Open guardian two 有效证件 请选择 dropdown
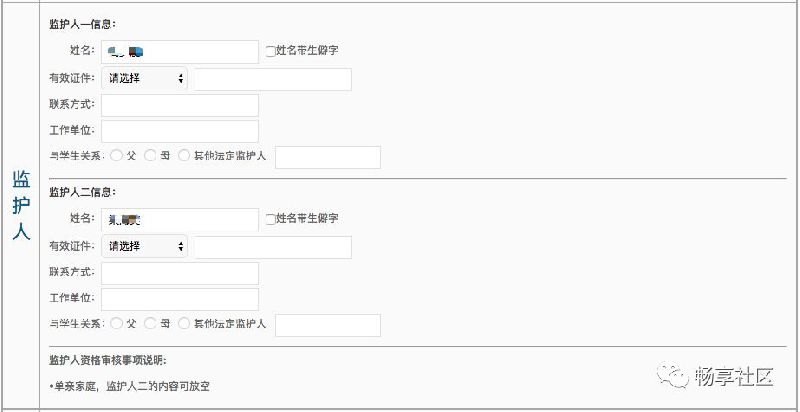Screen dimensions: 800x412 (x=144, y=246)
